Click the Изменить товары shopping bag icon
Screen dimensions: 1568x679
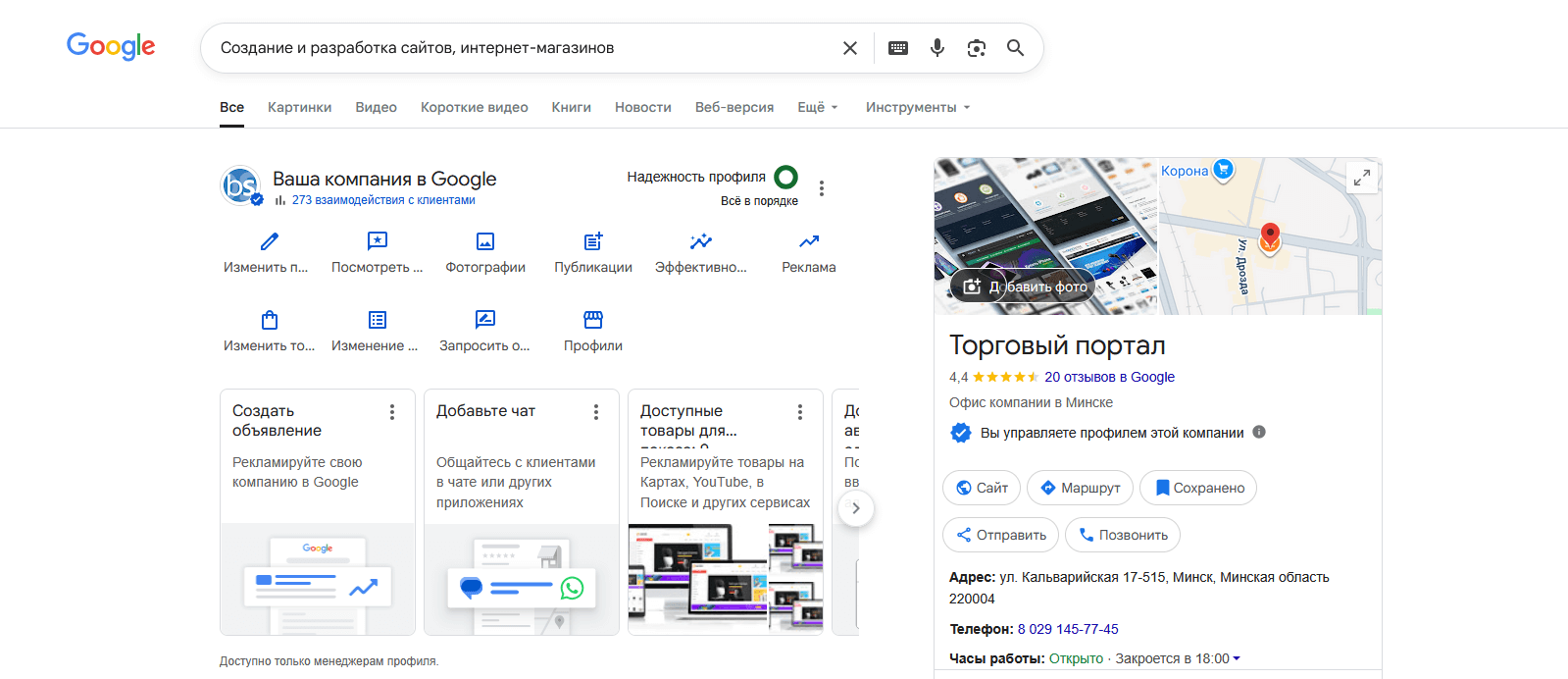pos(270,320)
